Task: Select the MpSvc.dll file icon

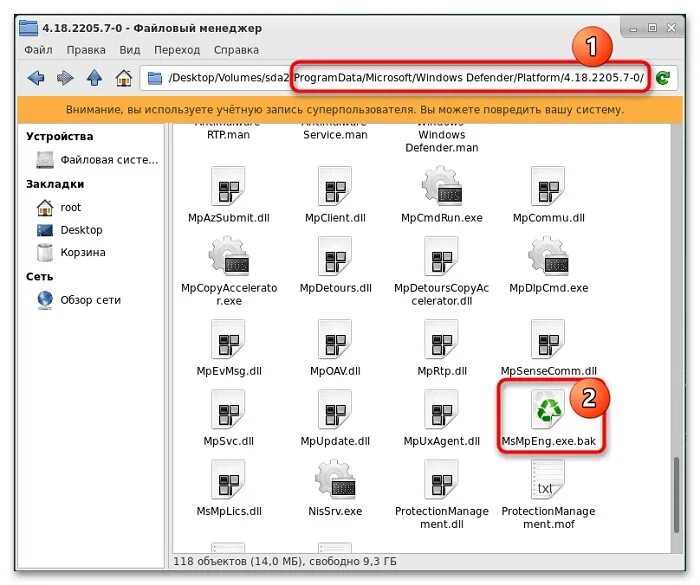Action: pos(228,410)
